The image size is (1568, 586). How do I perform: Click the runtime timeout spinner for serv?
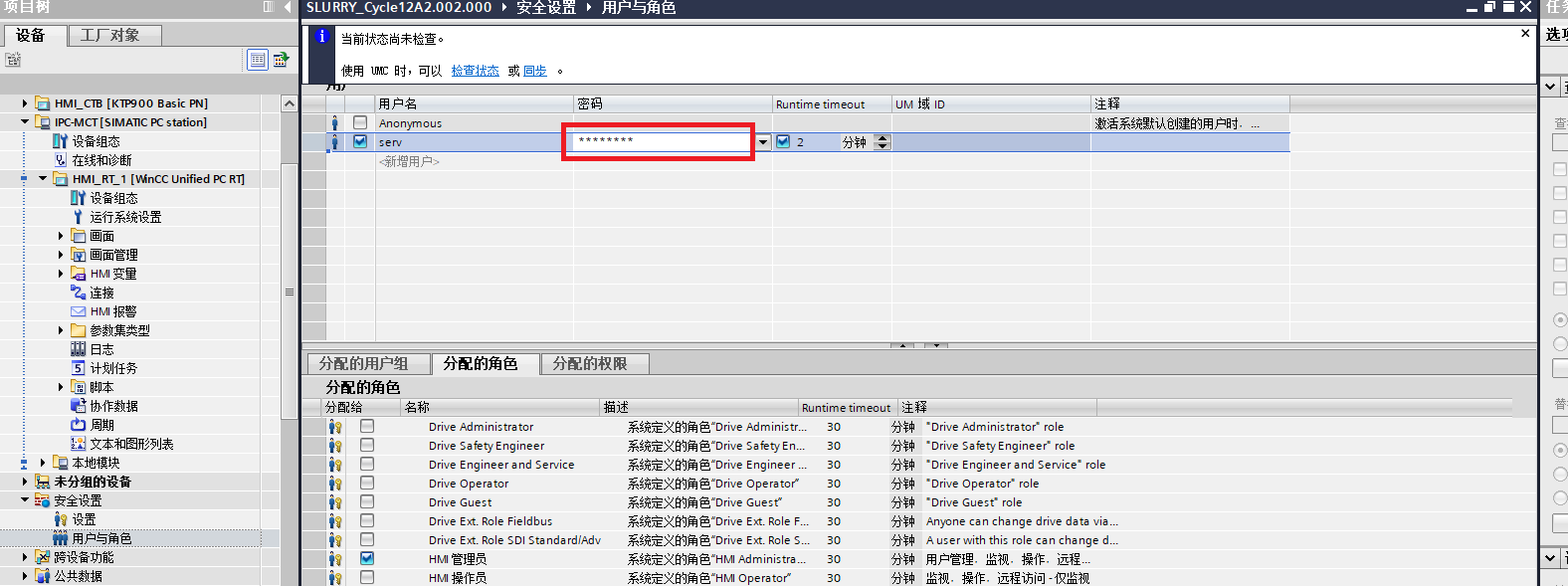(882, 142)
